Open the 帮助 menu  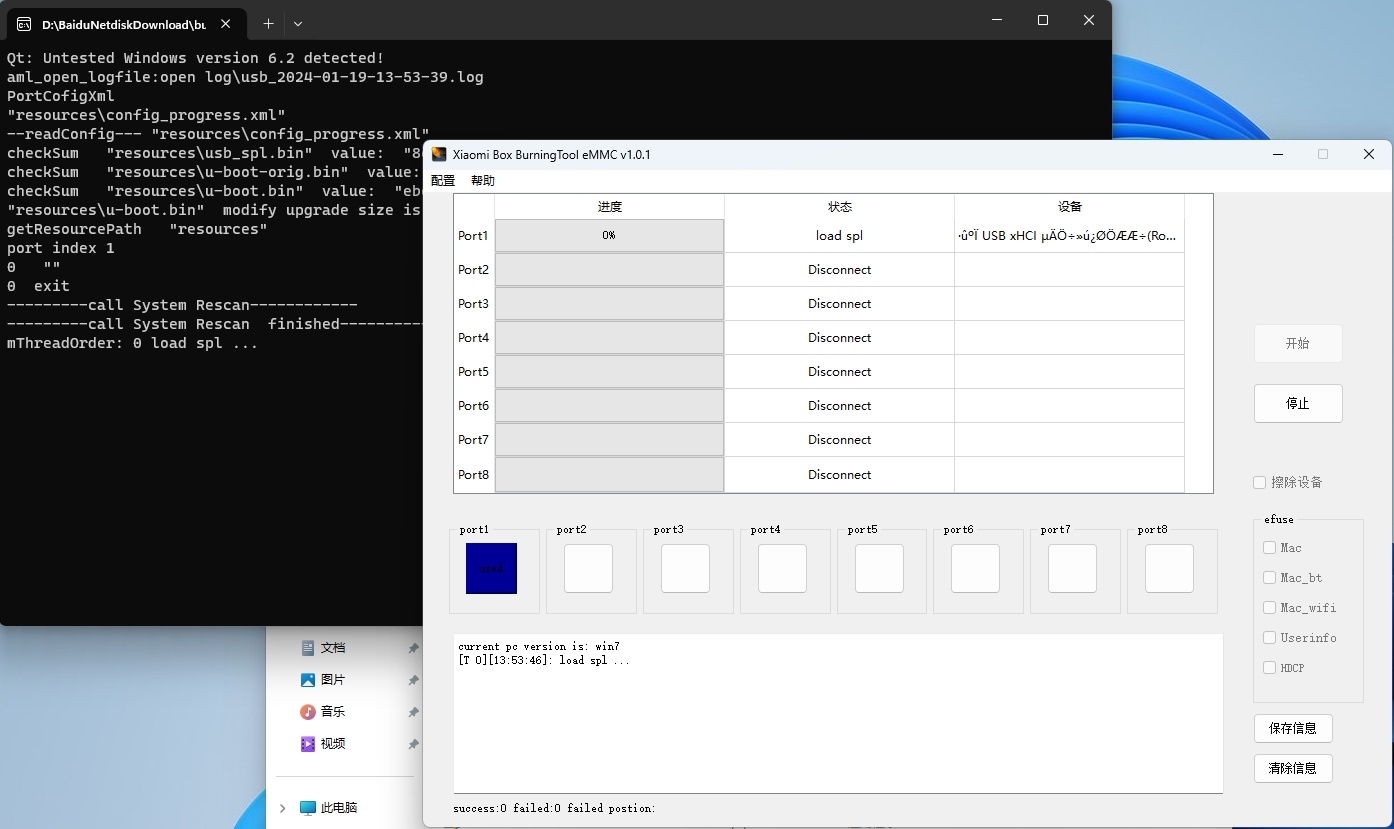[x=483, y=181]
